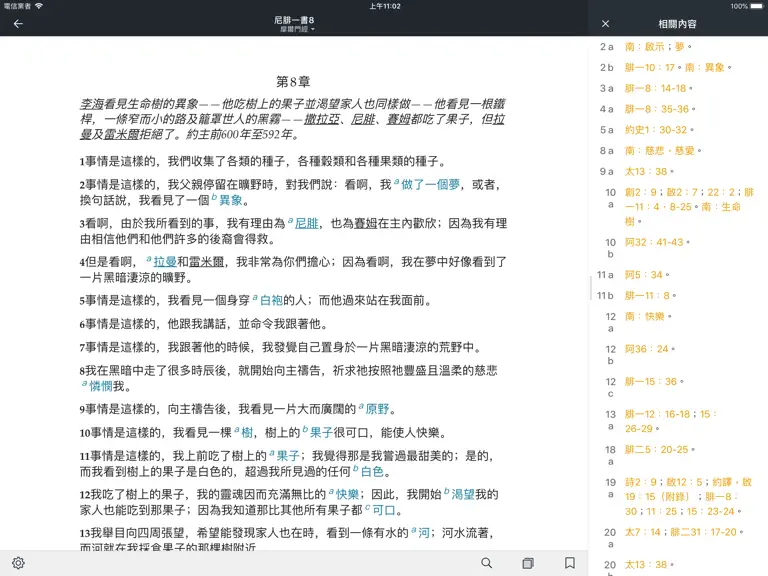Open footnote link 樹 in verse 10
The height and width of the screenshot is (576, 768).
[x=247, y=432]
